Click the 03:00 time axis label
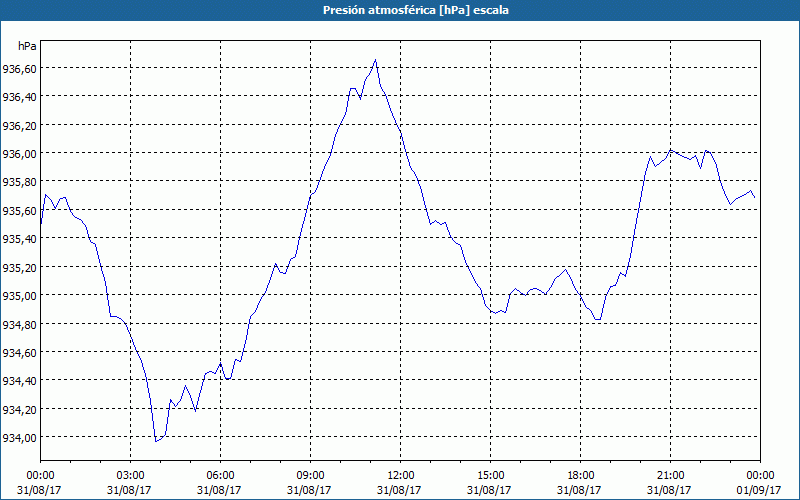Viewport: 800px width, 500px height. 130,476
